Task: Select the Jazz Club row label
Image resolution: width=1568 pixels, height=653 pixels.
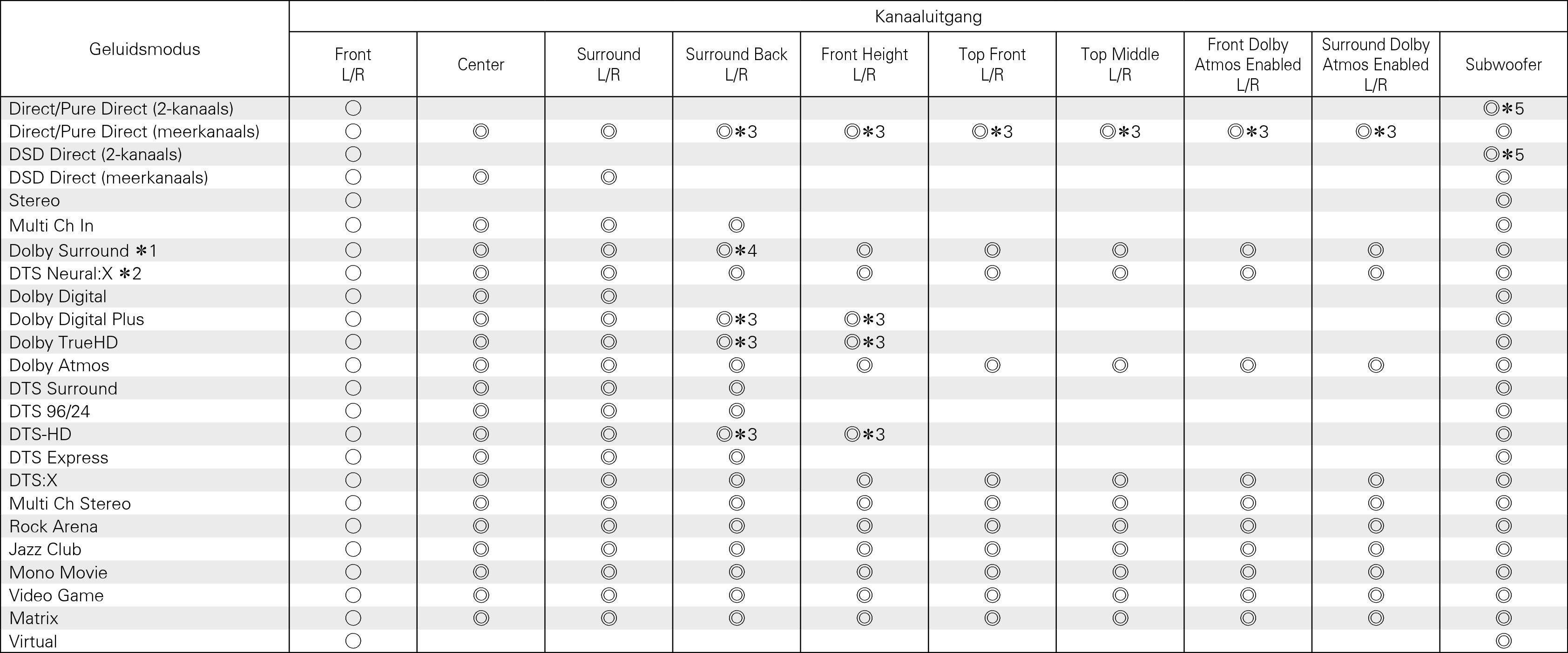Action: pos(45,550)
